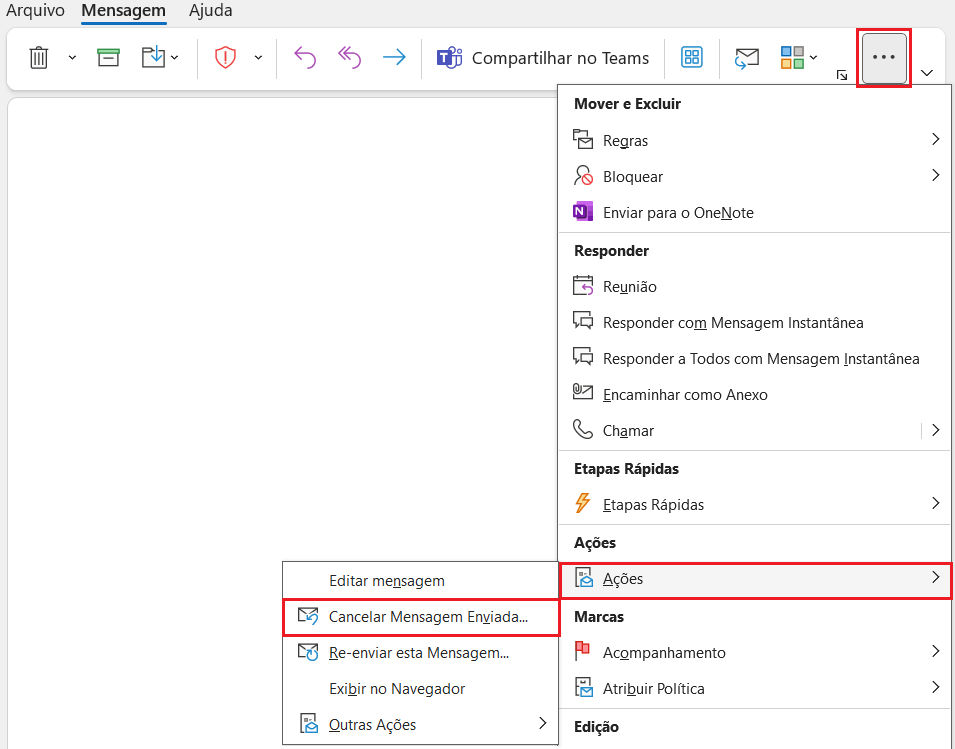Click the Report shield icon

point(225,58)
